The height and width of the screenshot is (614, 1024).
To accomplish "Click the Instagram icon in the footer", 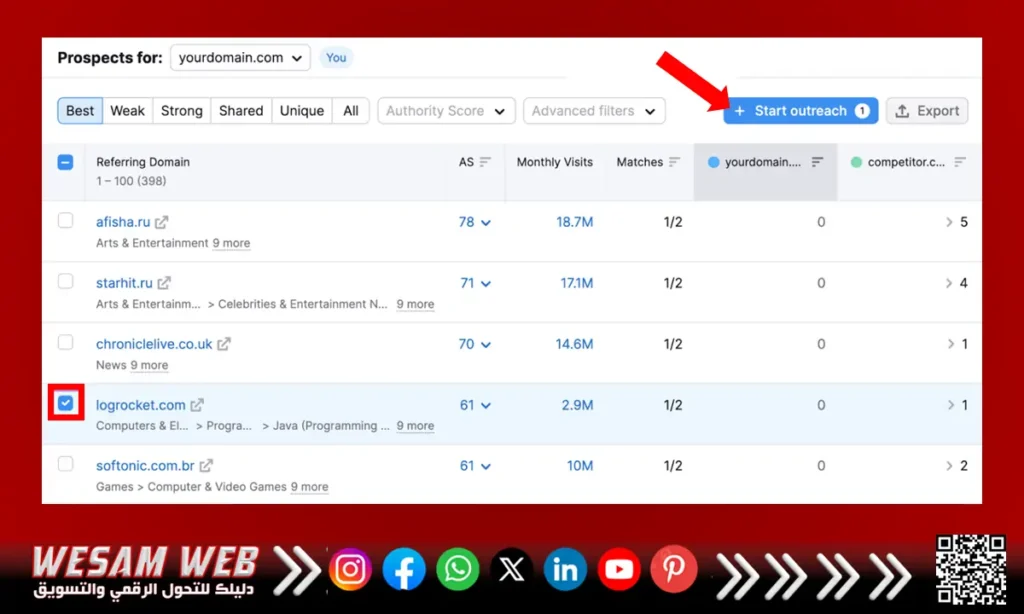I will pos(350,570).
